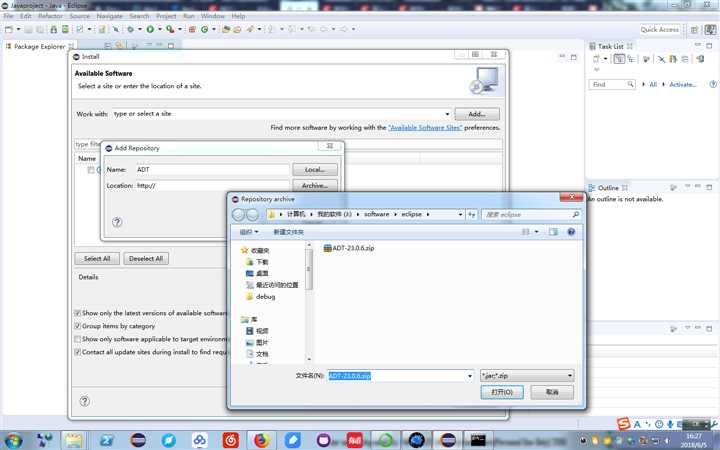The height and width of the screenshot is (450, 720).
Task: Select the debug folder in sidebar
Action: tap(261, 297)
